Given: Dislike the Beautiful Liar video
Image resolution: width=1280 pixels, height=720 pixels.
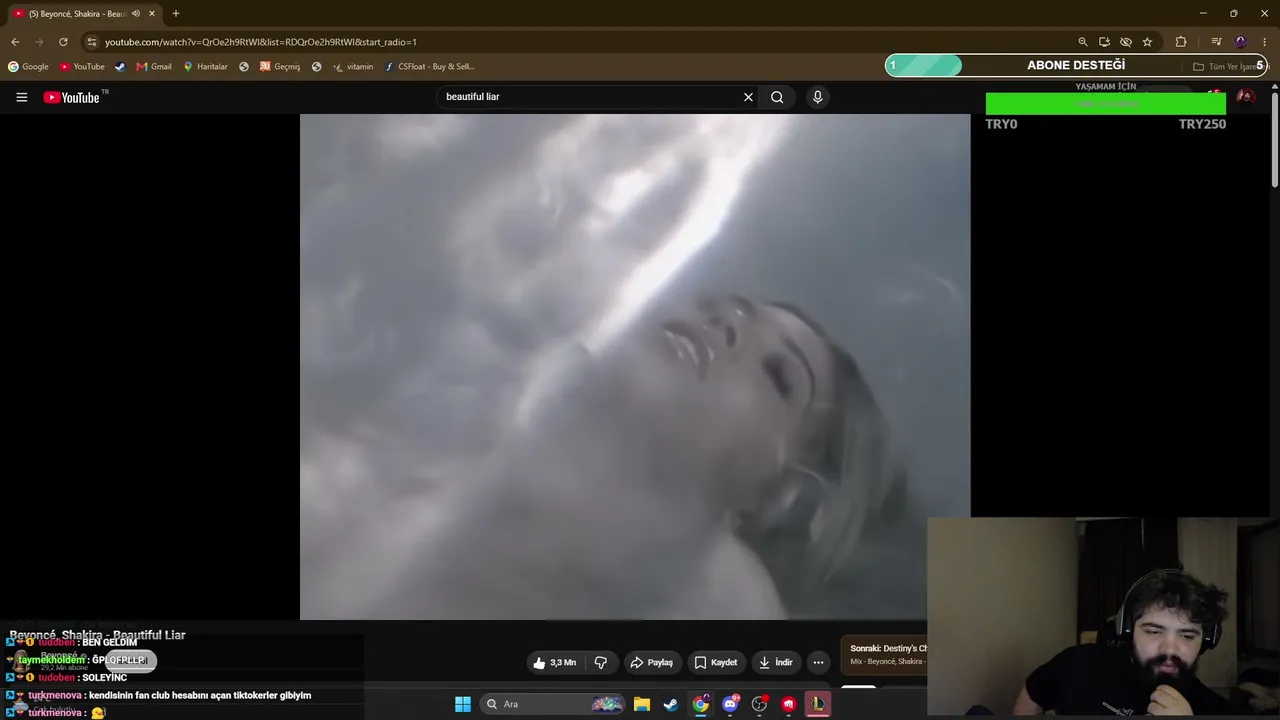Looking at the screenshot, I should coord(600,662).
